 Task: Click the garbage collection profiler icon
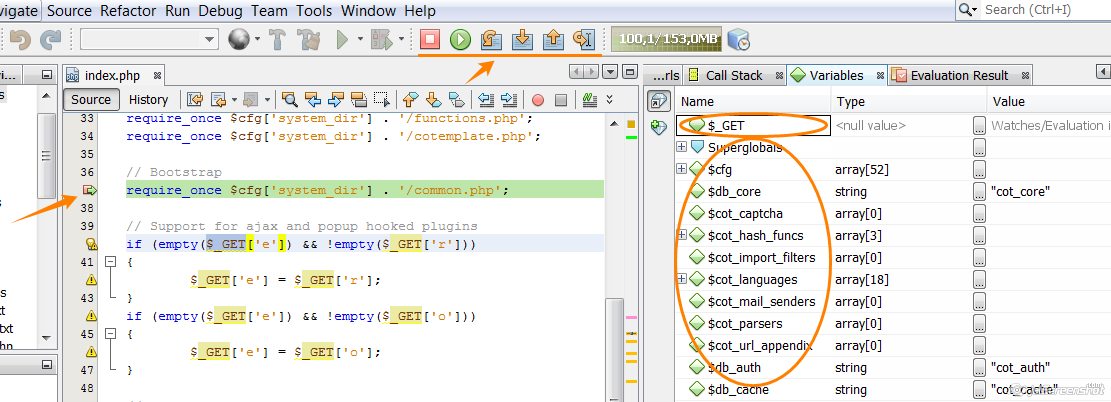[738, 39]
